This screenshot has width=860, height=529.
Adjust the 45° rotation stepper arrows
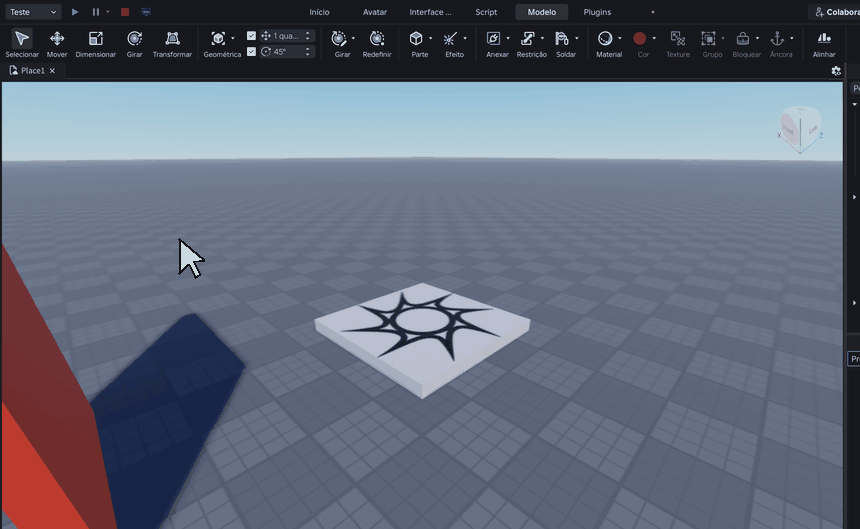tap(308, 52)
